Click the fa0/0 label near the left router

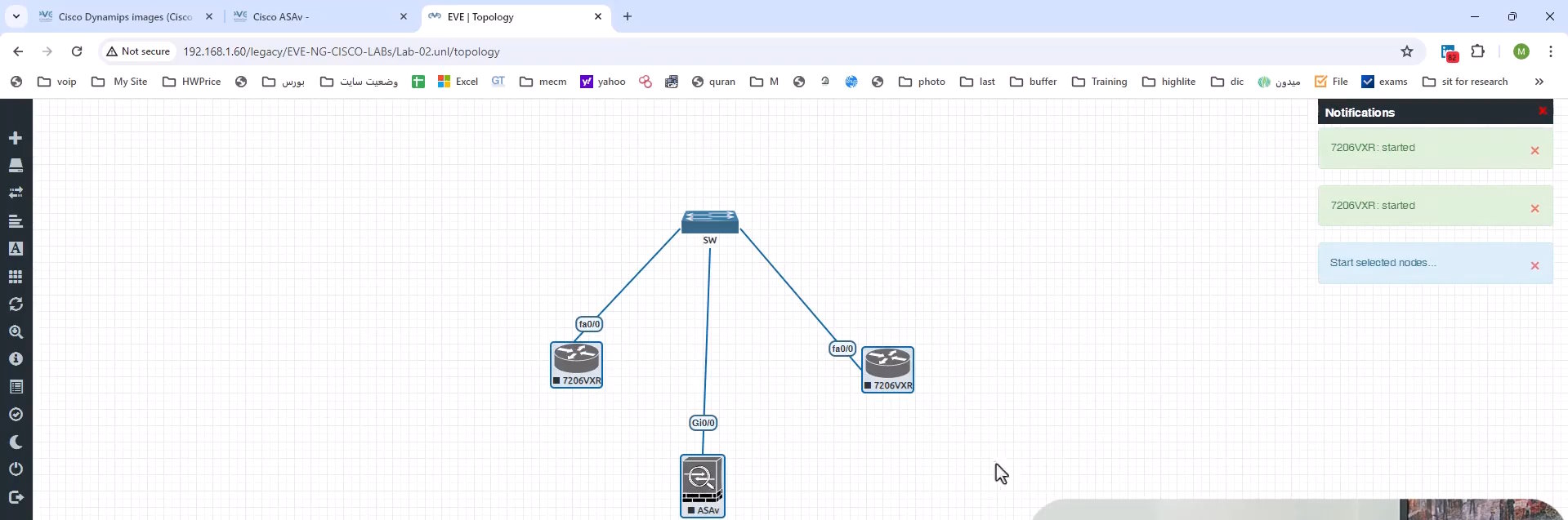click(x=589, y=324)
